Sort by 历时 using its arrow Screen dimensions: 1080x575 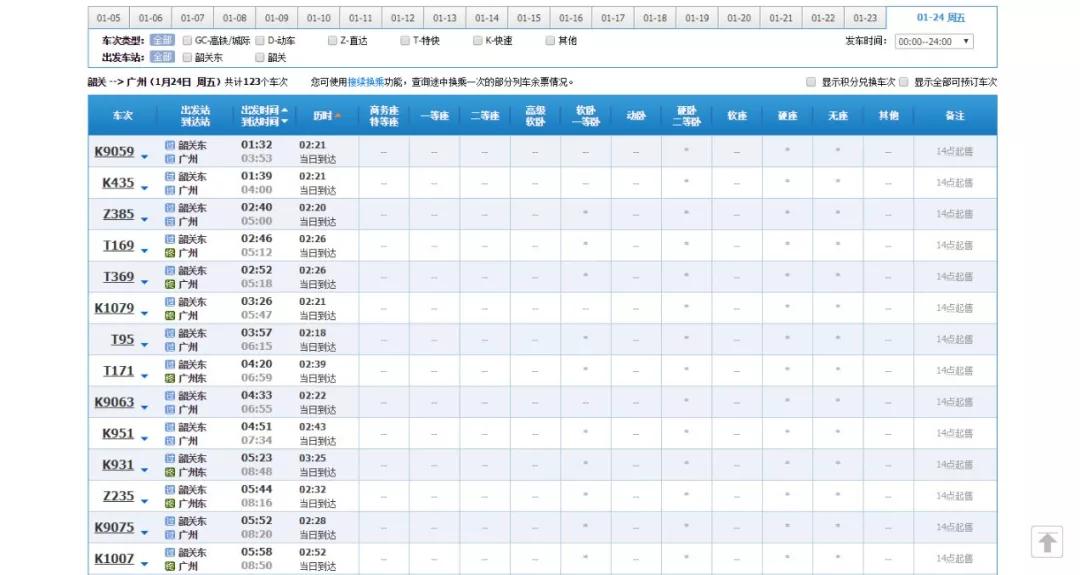coord(338,116)
